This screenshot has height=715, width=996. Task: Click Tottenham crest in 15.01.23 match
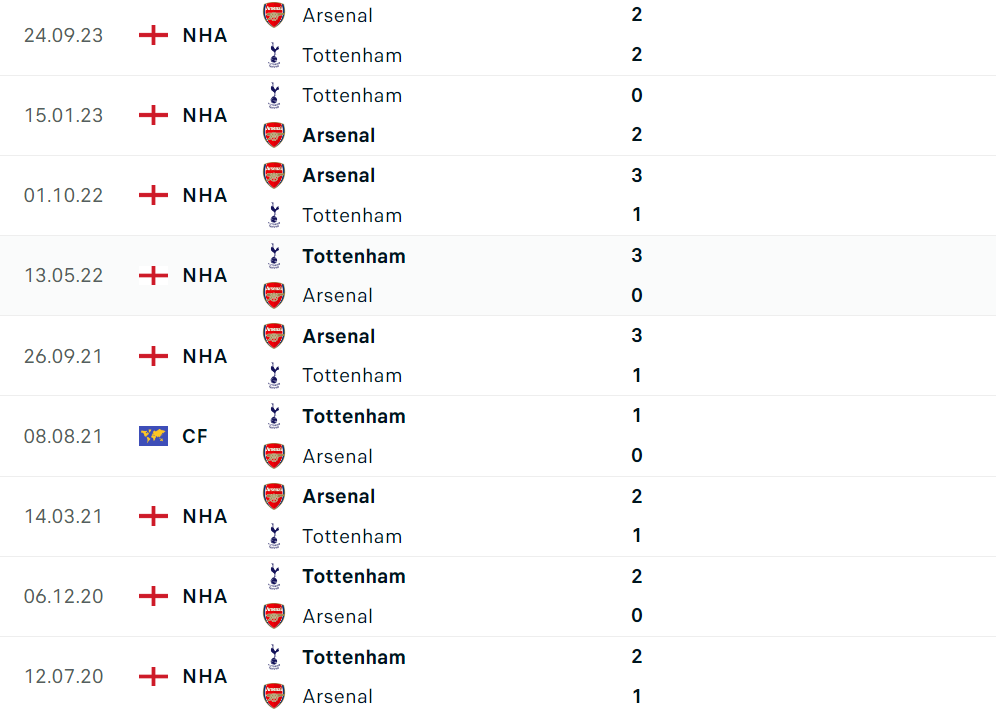tap(274, 95)
